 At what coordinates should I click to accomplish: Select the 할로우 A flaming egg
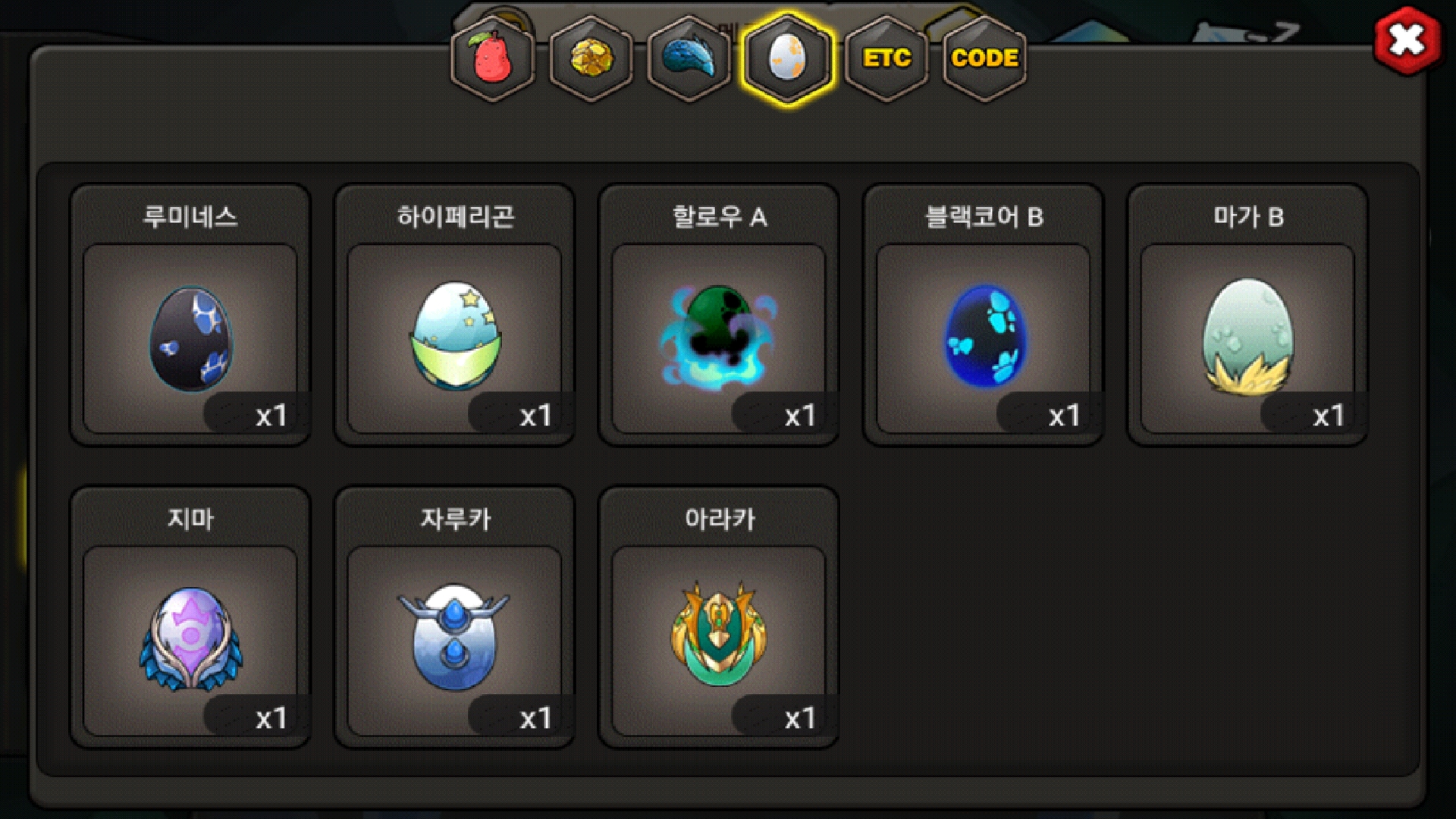tap(718, 334)
